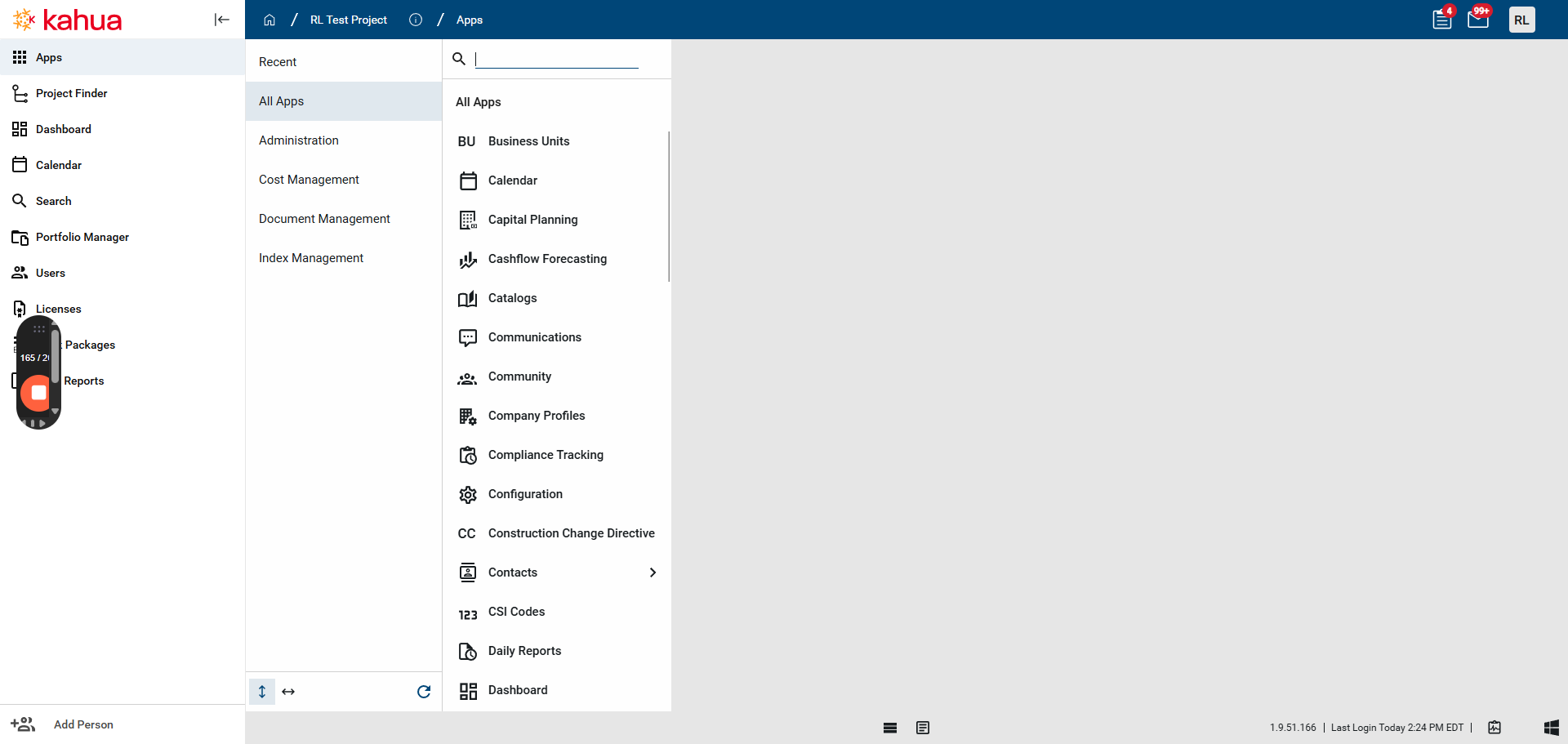
Task: Collapse the left sidebar navigation
Action: 221,20
